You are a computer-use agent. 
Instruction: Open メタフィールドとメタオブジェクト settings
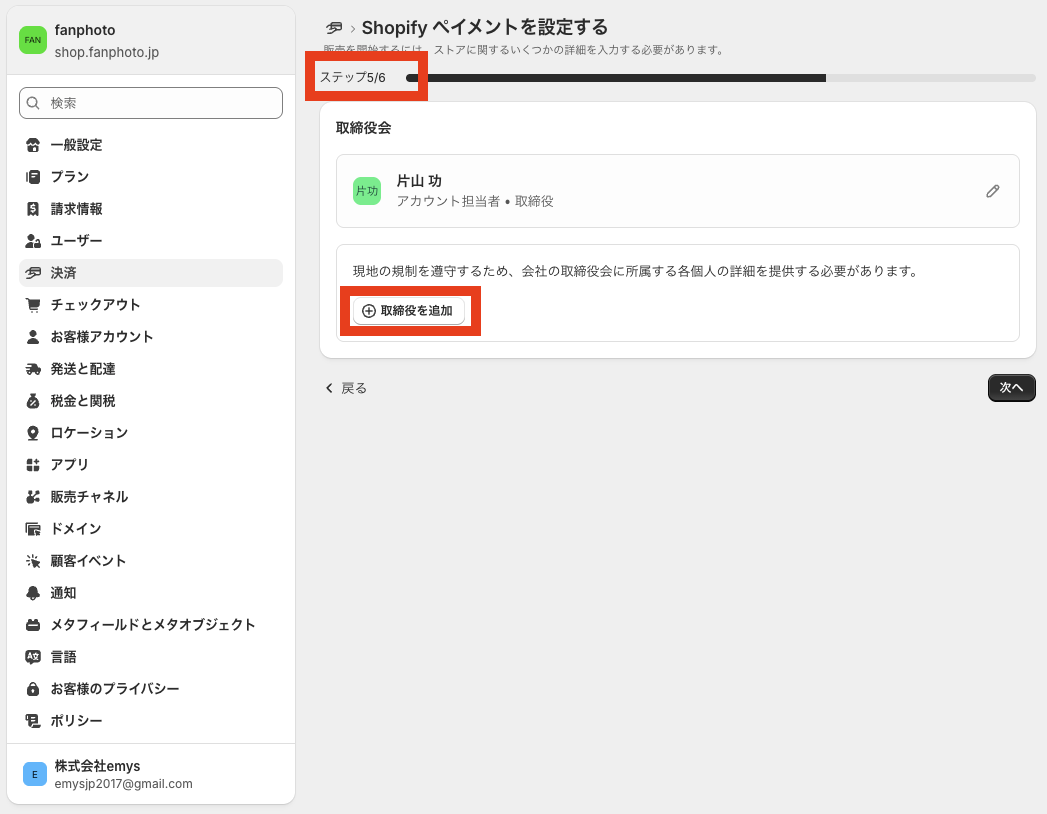pyautogui.click(x=151, y=625)
